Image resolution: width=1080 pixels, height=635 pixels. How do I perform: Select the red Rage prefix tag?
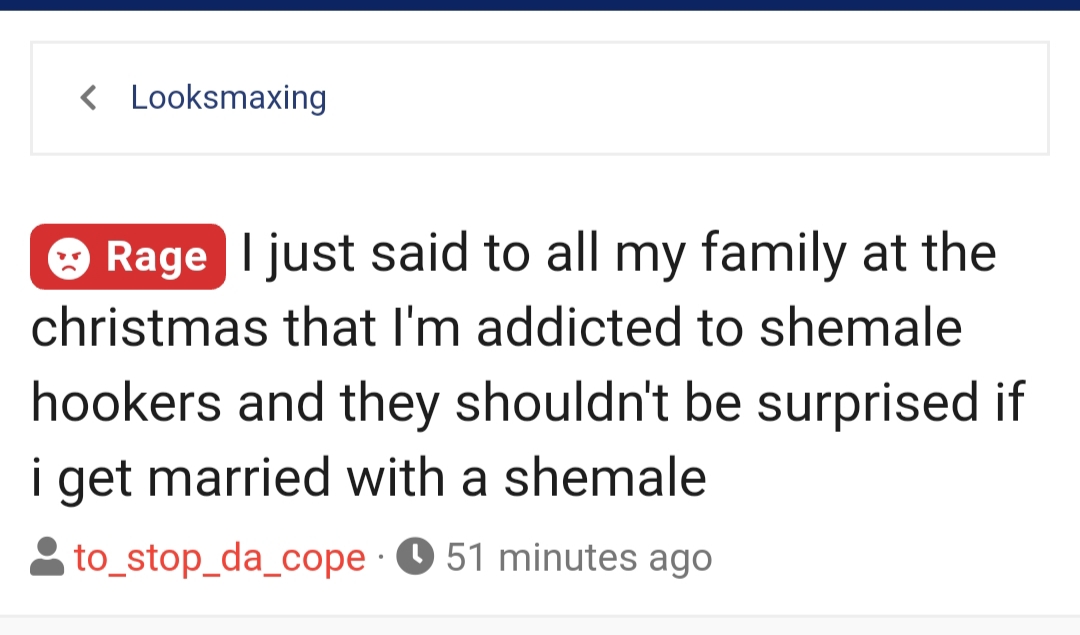coord(128,257)
